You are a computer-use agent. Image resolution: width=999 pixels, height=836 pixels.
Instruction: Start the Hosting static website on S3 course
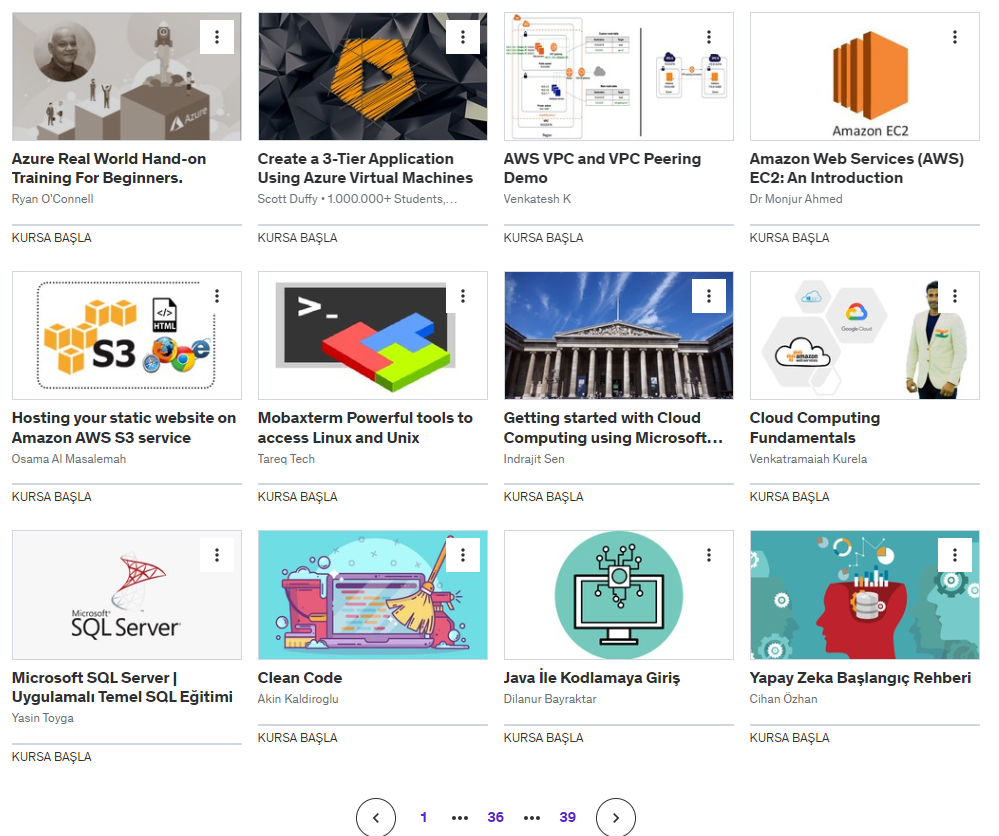pyautogui.click(x=52, y=496)
